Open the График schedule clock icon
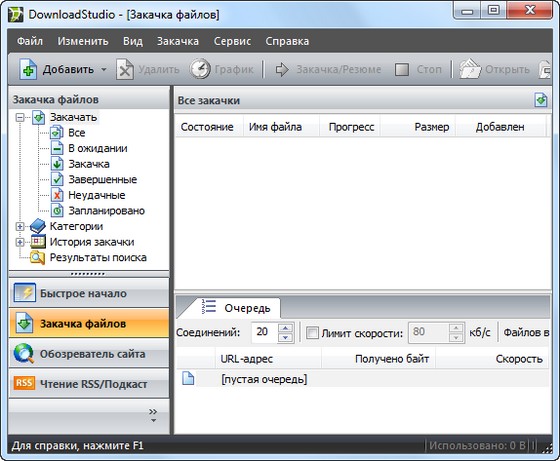Screen dimensions: 560x461 (x=200, y=69)
